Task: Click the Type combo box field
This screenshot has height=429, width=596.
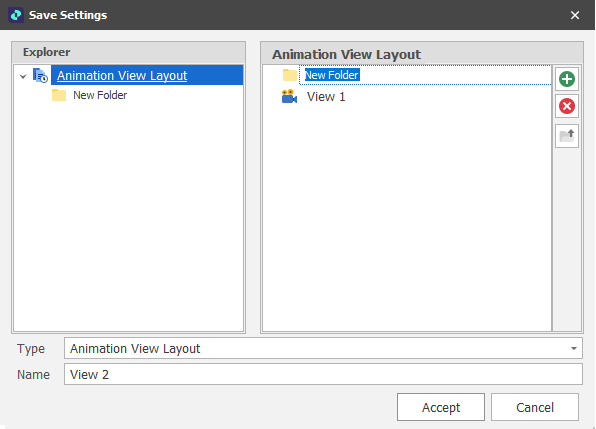Action: pos(323,348)
